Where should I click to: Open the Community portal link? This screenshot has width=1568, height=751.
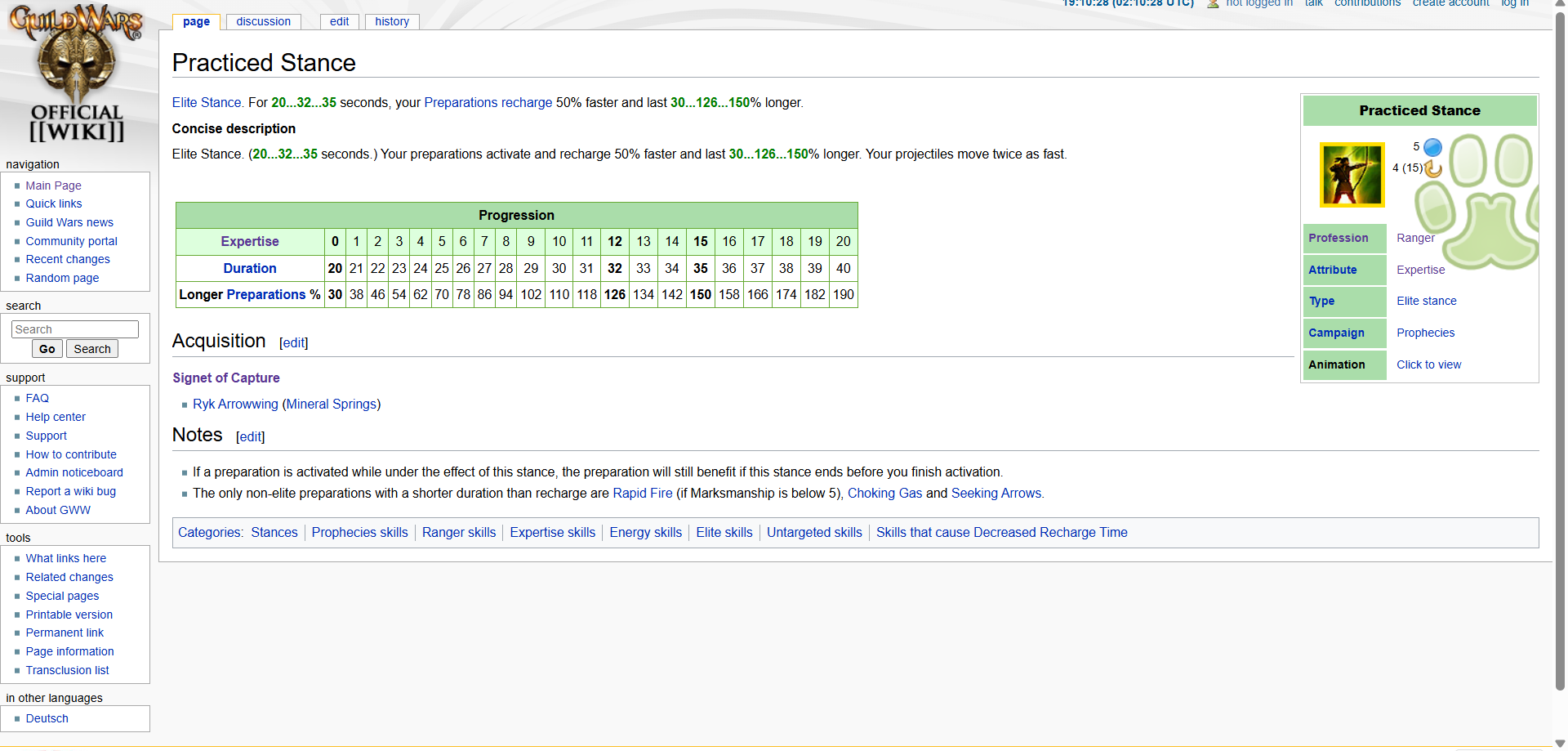[x=72, y=241]
